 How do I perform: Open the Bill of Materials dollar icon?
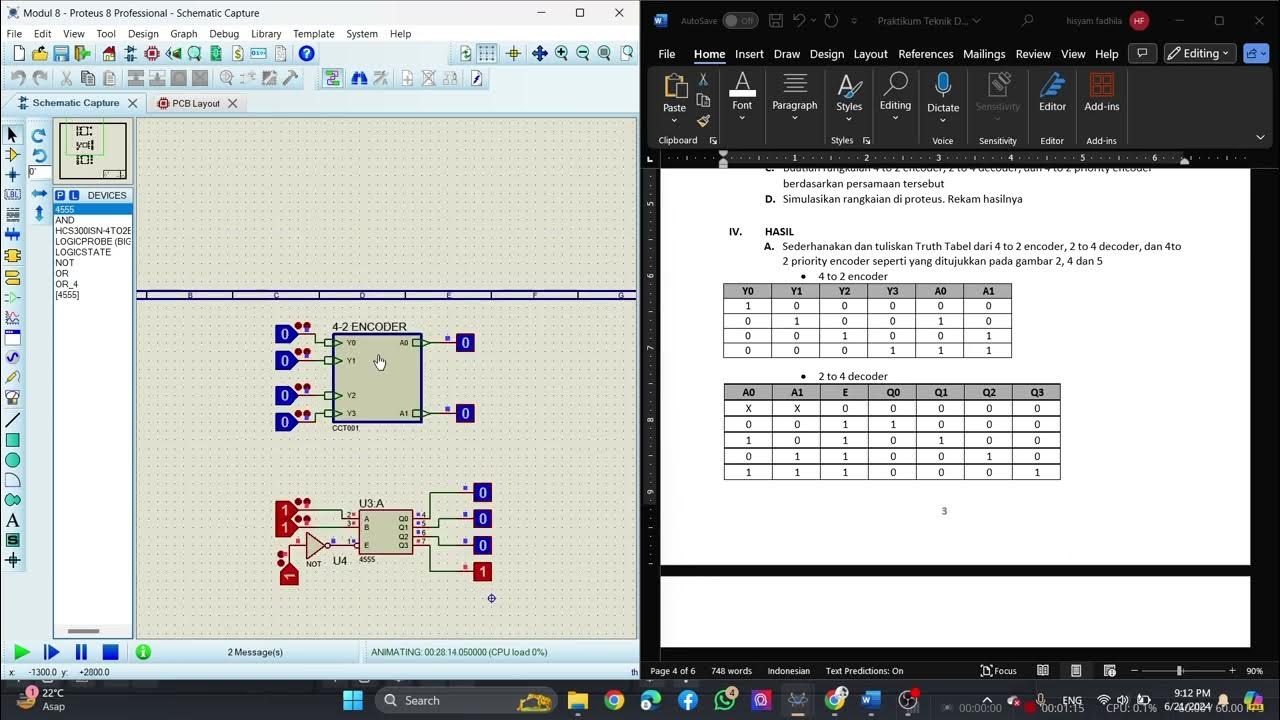[237, 54]
